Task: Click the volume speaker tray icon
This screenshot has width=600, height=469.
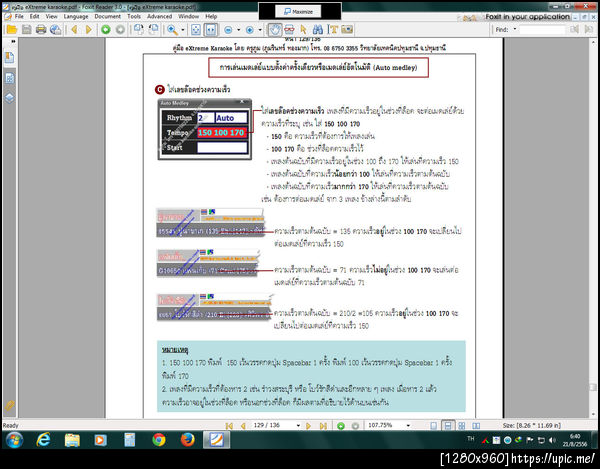Action: click(x=552, y=440)
